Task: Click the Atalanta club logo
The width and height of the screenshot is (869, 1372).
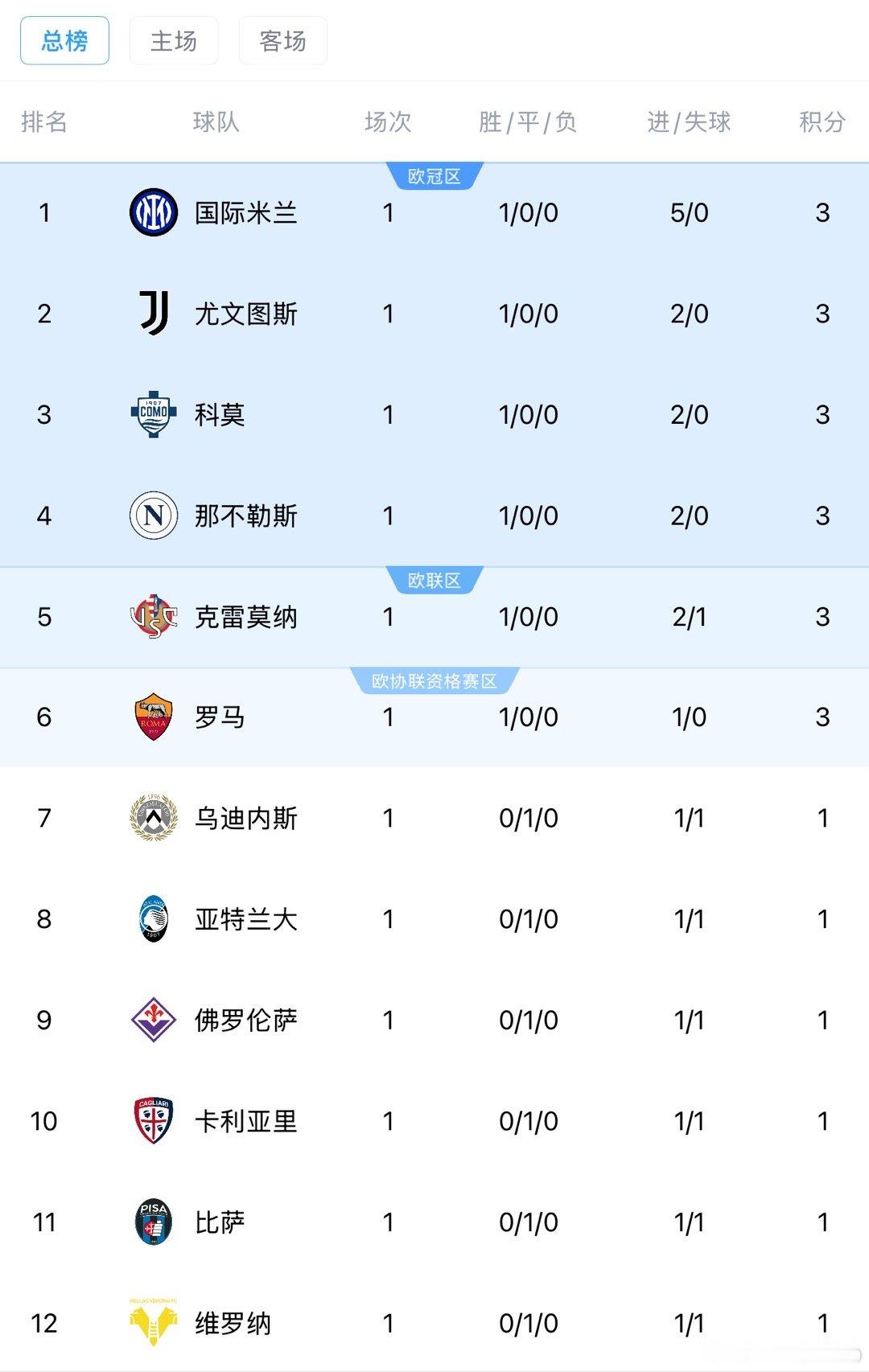Action: (154, 919)
